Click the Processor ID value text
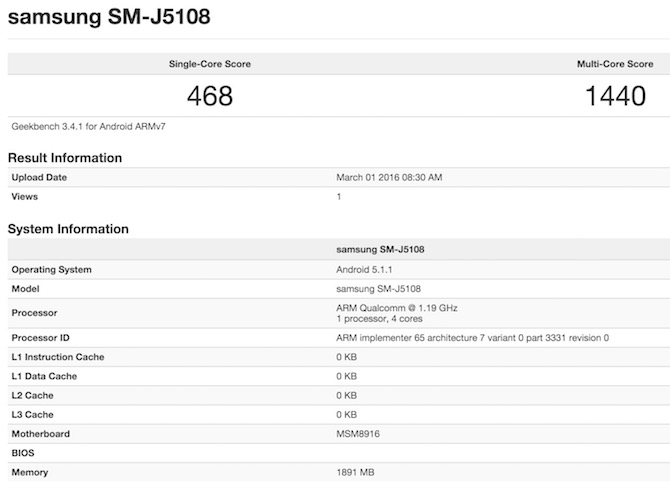 pos(472,338)
